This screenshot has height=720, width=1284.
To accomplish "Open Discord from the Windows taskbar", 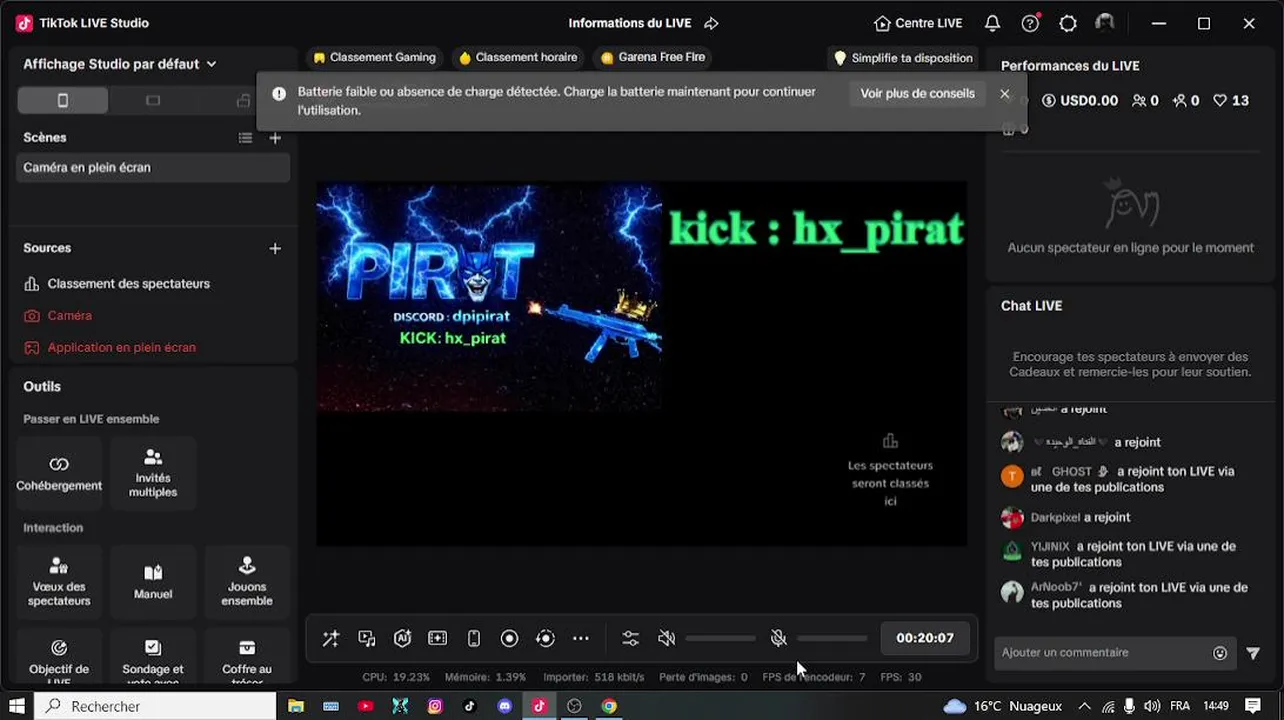I will coord(505,706).
